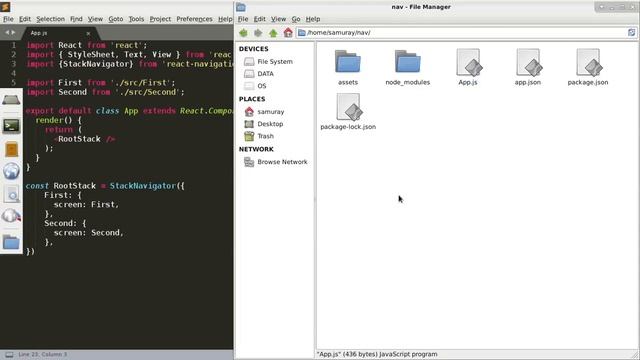Open the Goto menu
The height and width of the screenshot is (360, 640).
116,19
